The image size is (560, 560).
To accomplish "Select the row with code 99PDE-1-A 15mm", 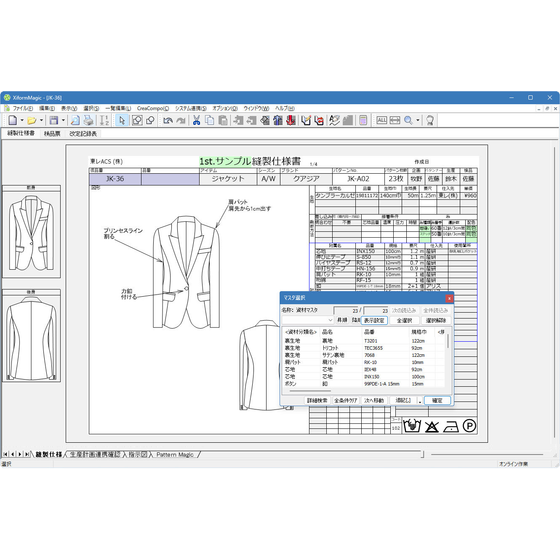I will point(364,384).
